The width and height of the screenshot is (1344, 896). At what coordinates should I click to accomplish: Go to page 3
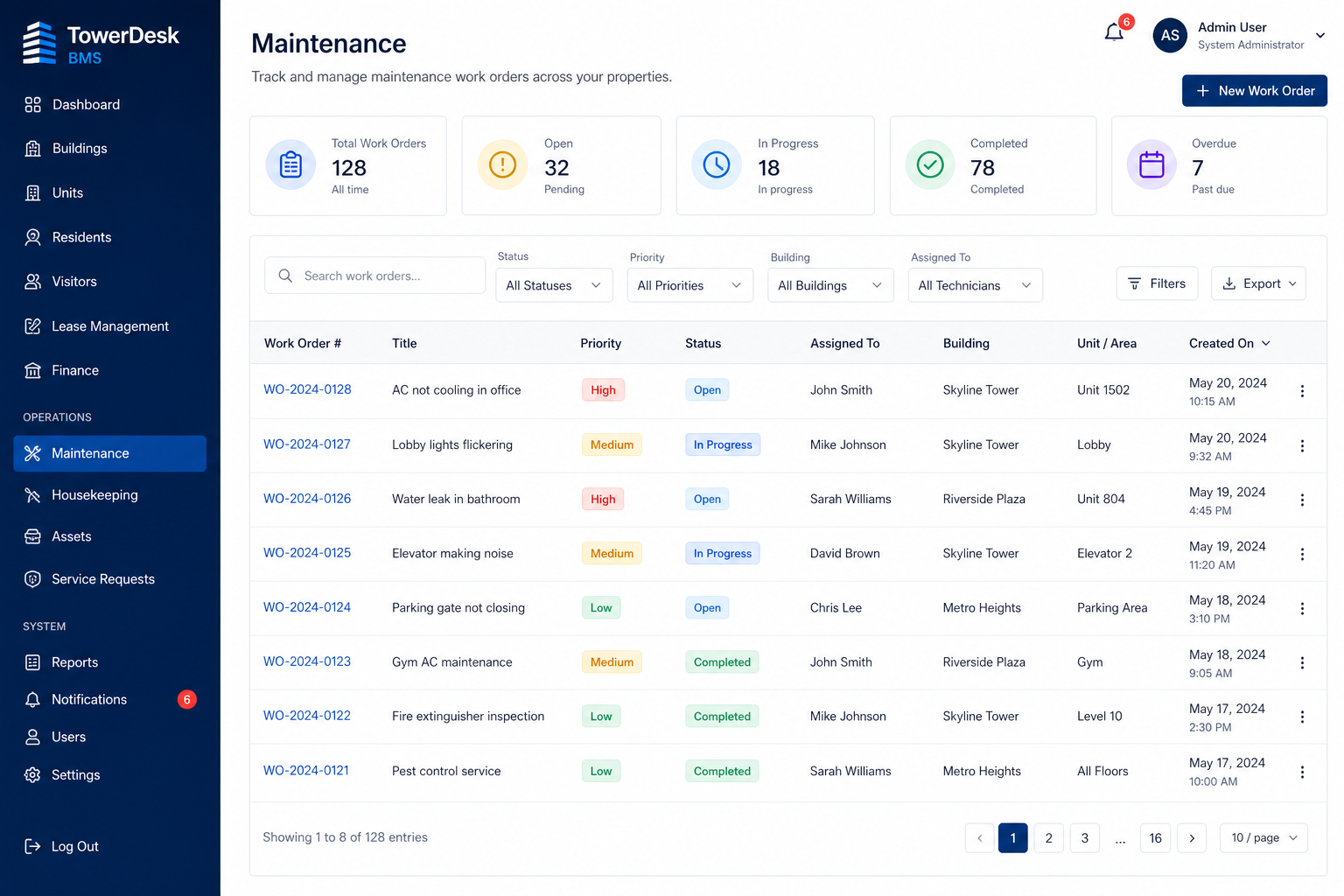point(1085,838)
